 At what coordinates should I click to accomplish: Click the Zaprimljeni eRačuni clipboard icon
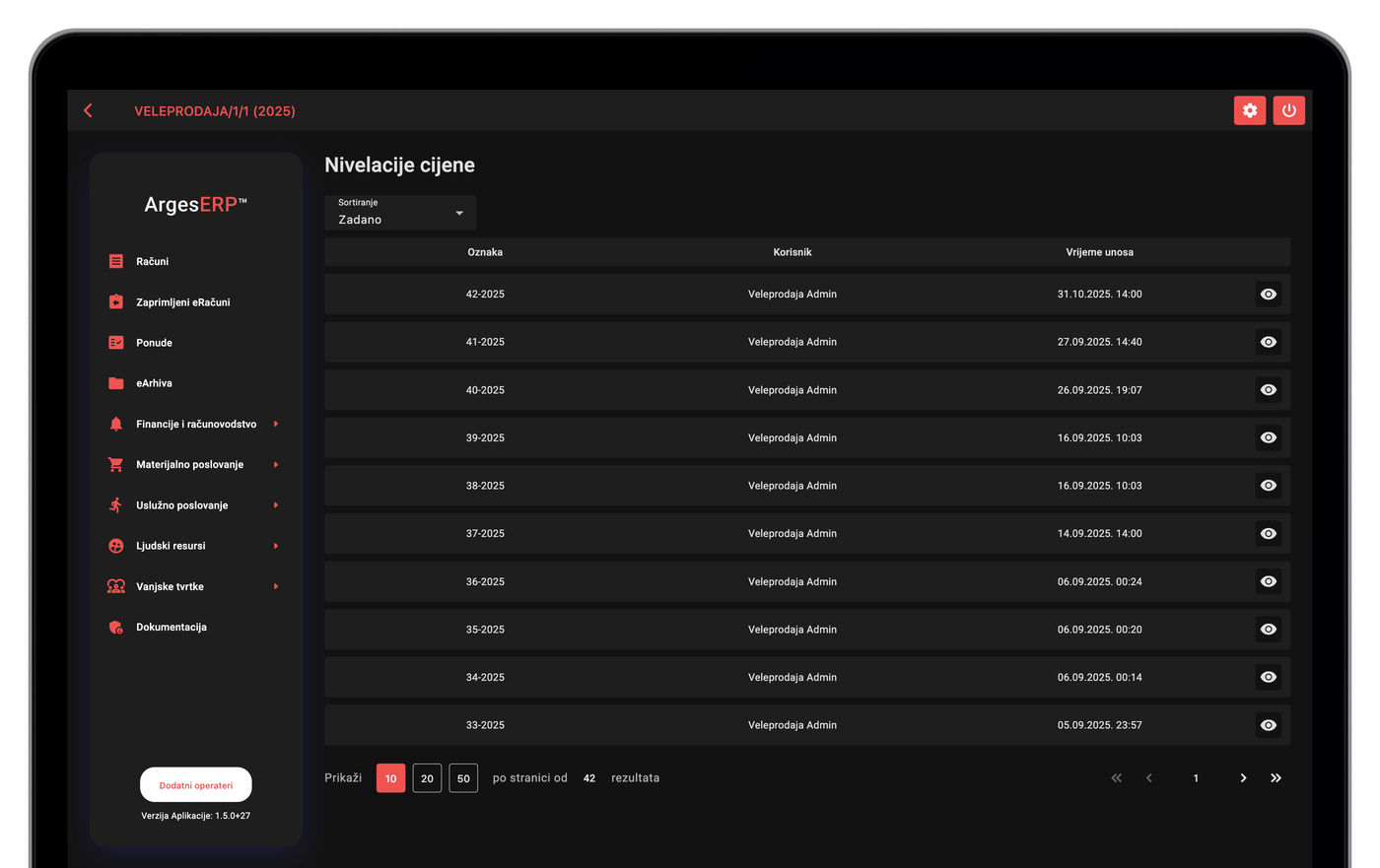(x=116, y=301)
